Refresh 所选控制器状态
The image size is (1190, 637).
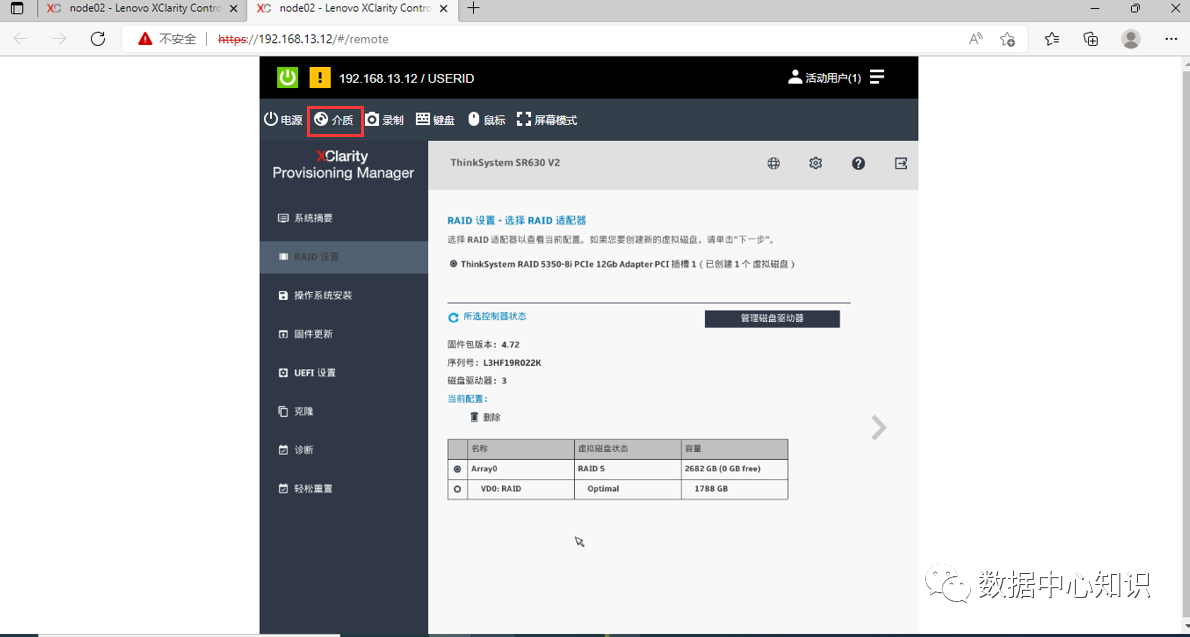click(x=454, y=317)
